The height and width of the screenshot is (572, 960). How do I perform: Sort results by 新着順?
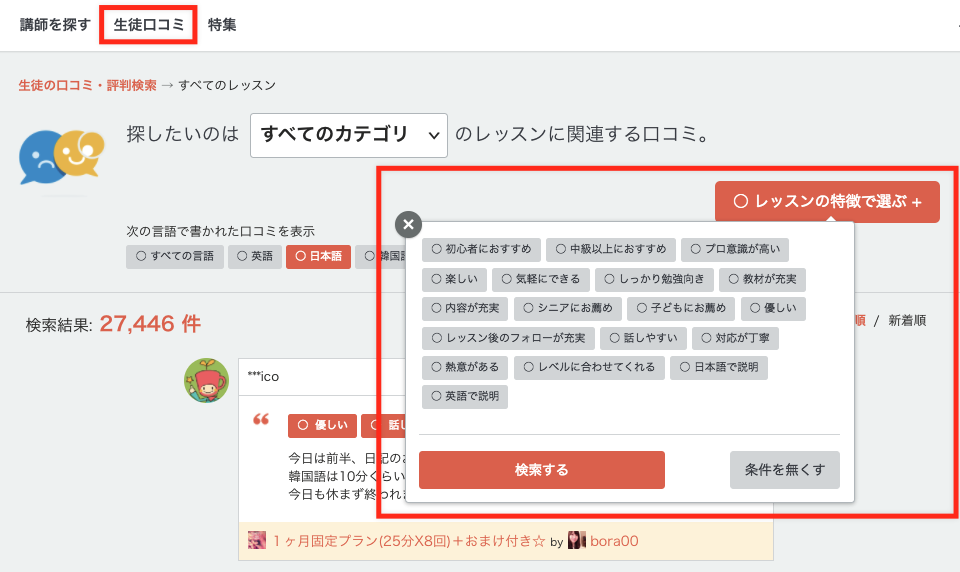point(907,321)
